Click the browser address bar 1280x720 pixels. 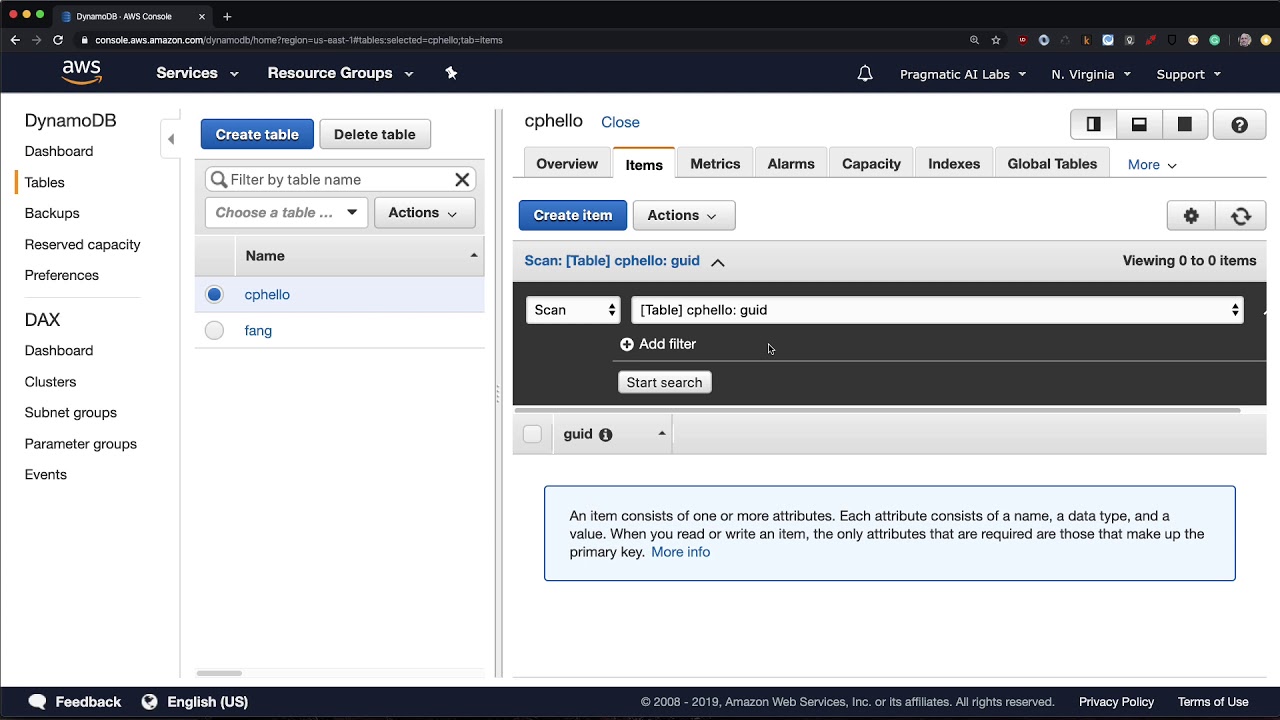click(520, 40)
